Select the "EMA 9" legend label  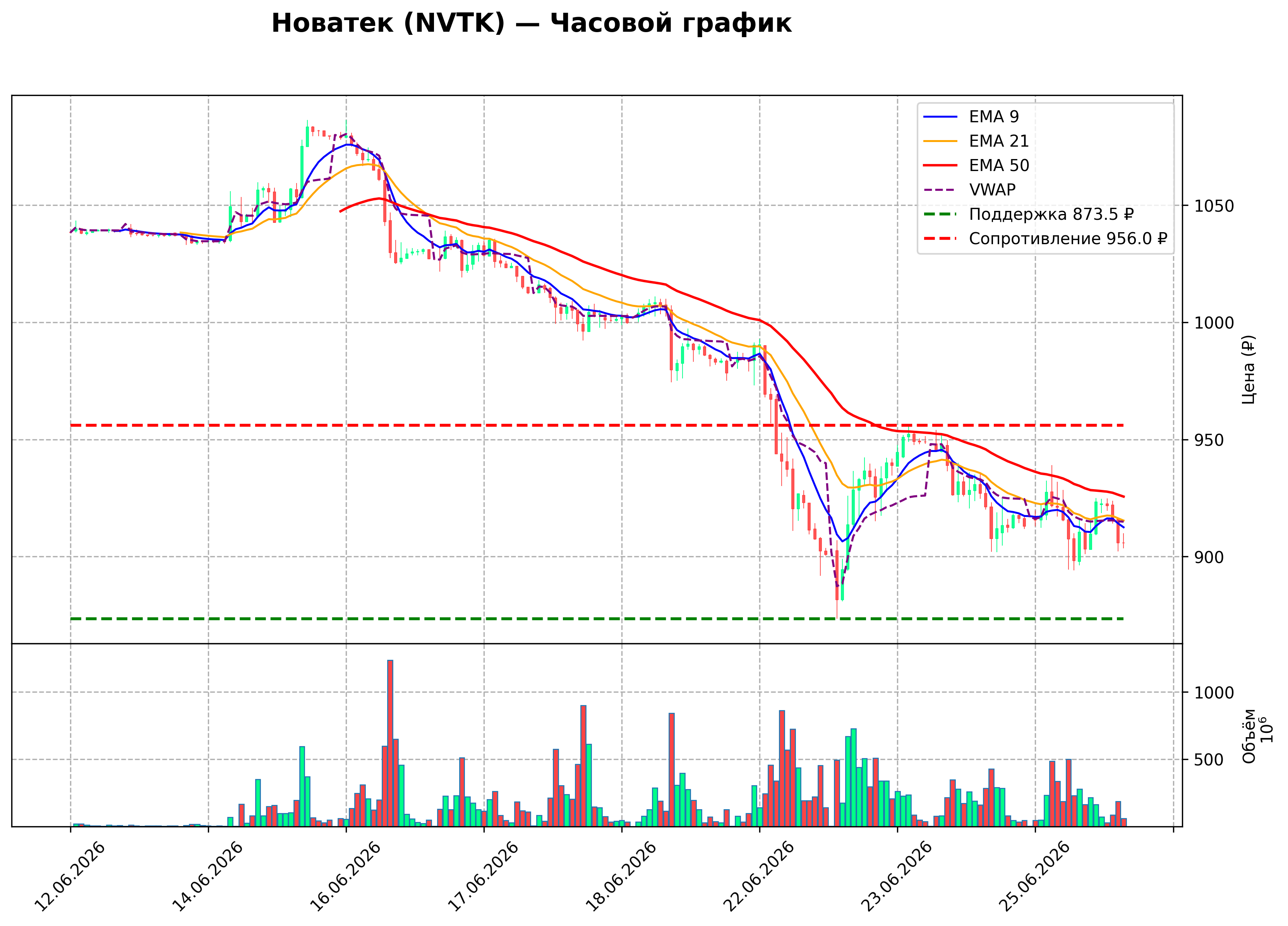pyautogui.click(x=994, y=116)
